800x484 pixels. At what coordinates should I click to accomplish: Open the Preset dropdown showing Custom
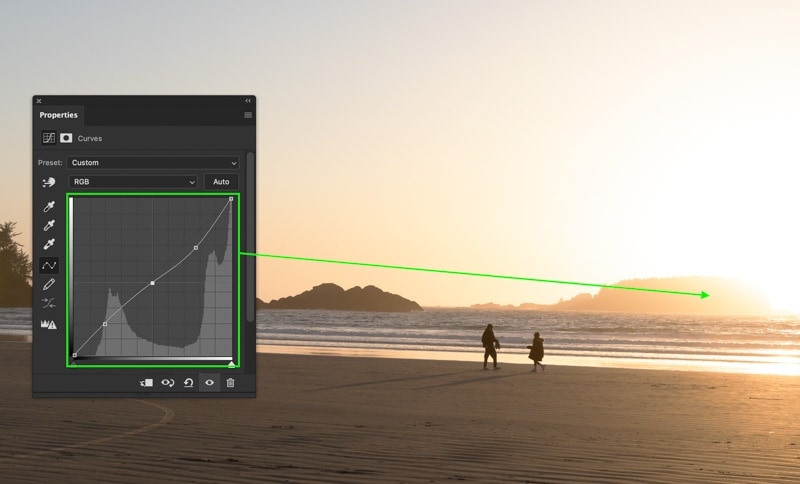[153, 162]
